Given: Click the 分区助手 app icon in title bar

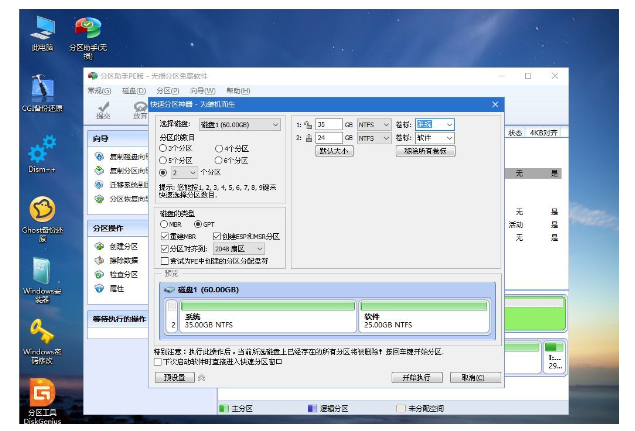Looking at the screenshot, I should (x=93, y=76).
